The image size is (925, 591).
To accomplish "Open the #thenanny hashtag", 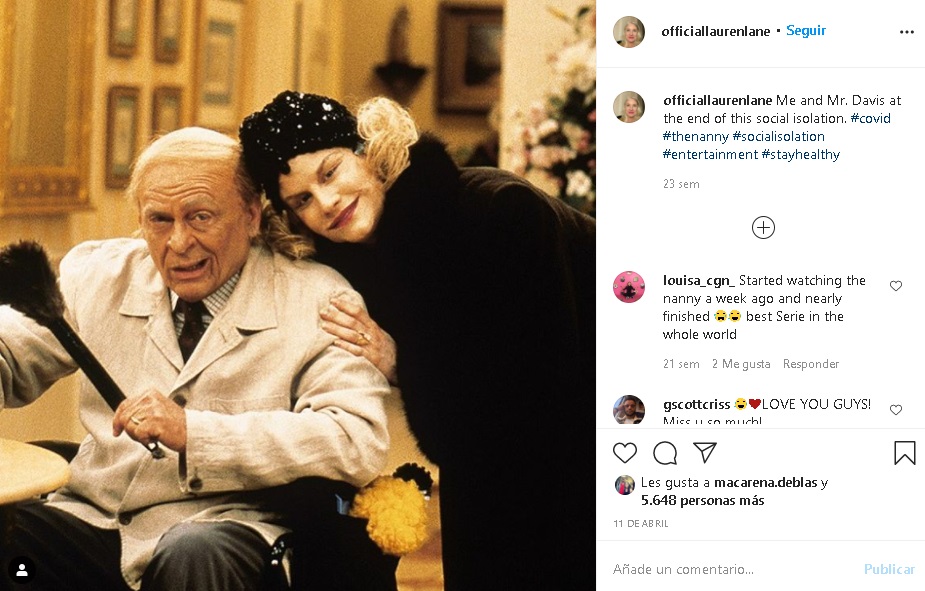I will pos(696,136).
